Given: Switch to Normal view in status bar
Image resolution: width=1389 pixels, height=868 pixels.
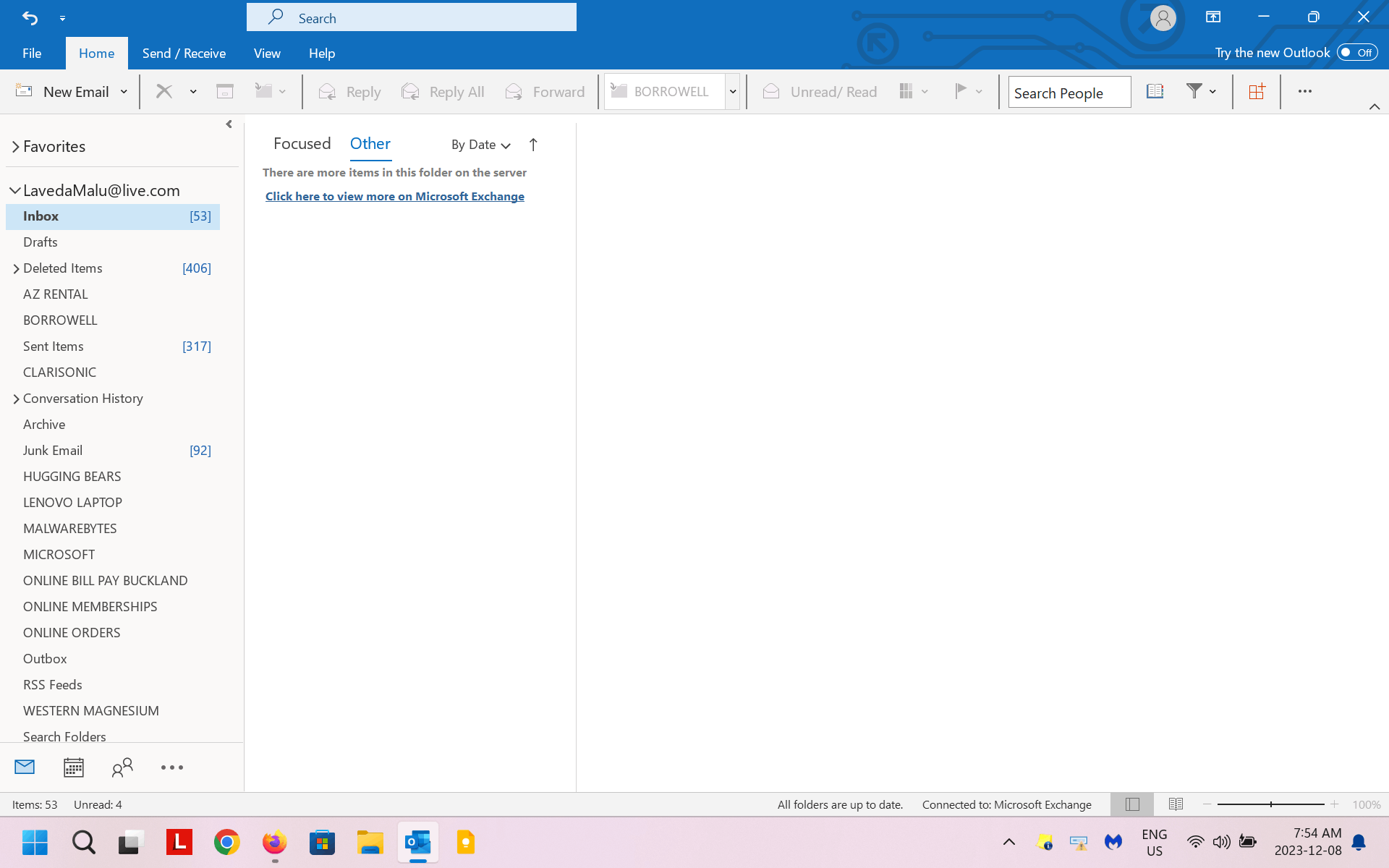Looking at the screenshot, I should 1133,804.
